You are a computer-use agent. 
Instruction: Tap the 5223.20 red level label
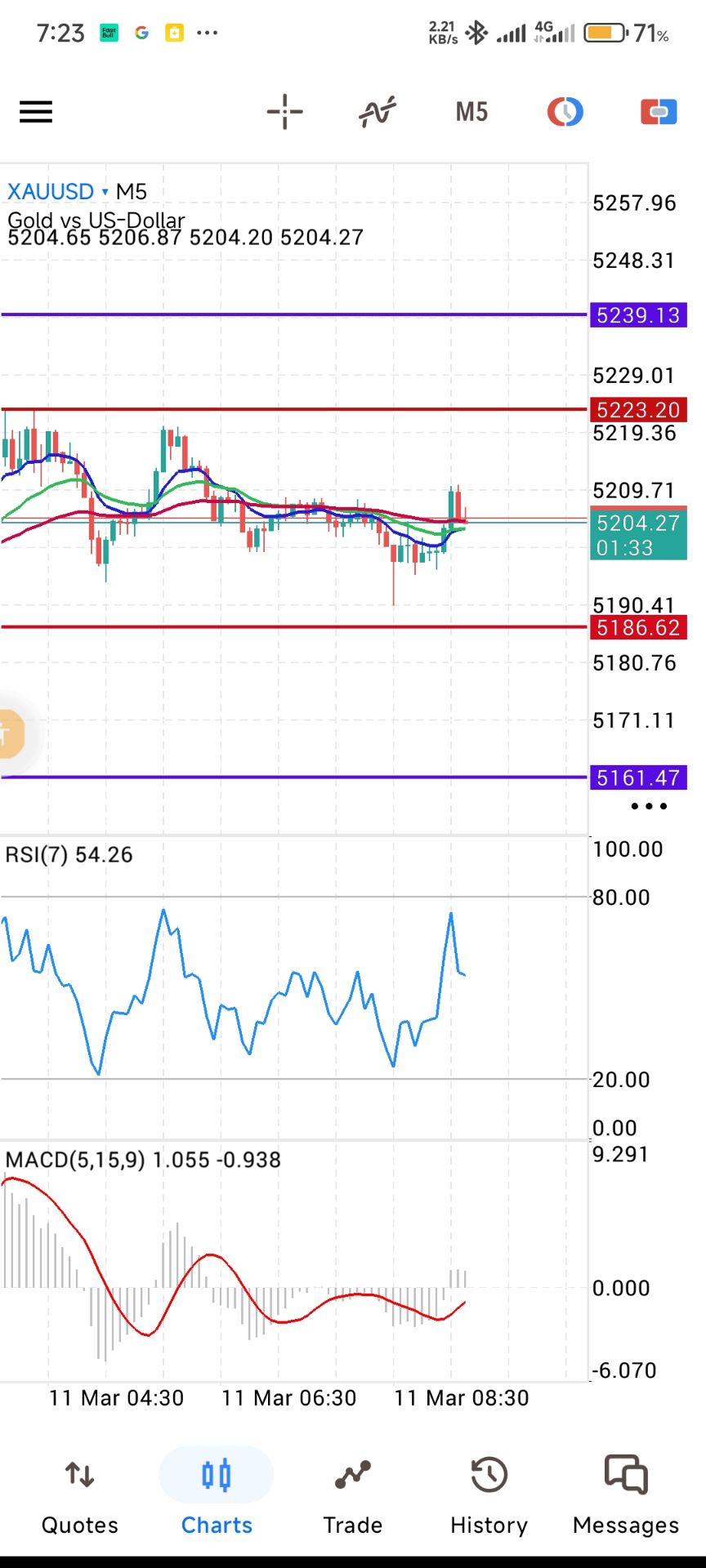637,410
